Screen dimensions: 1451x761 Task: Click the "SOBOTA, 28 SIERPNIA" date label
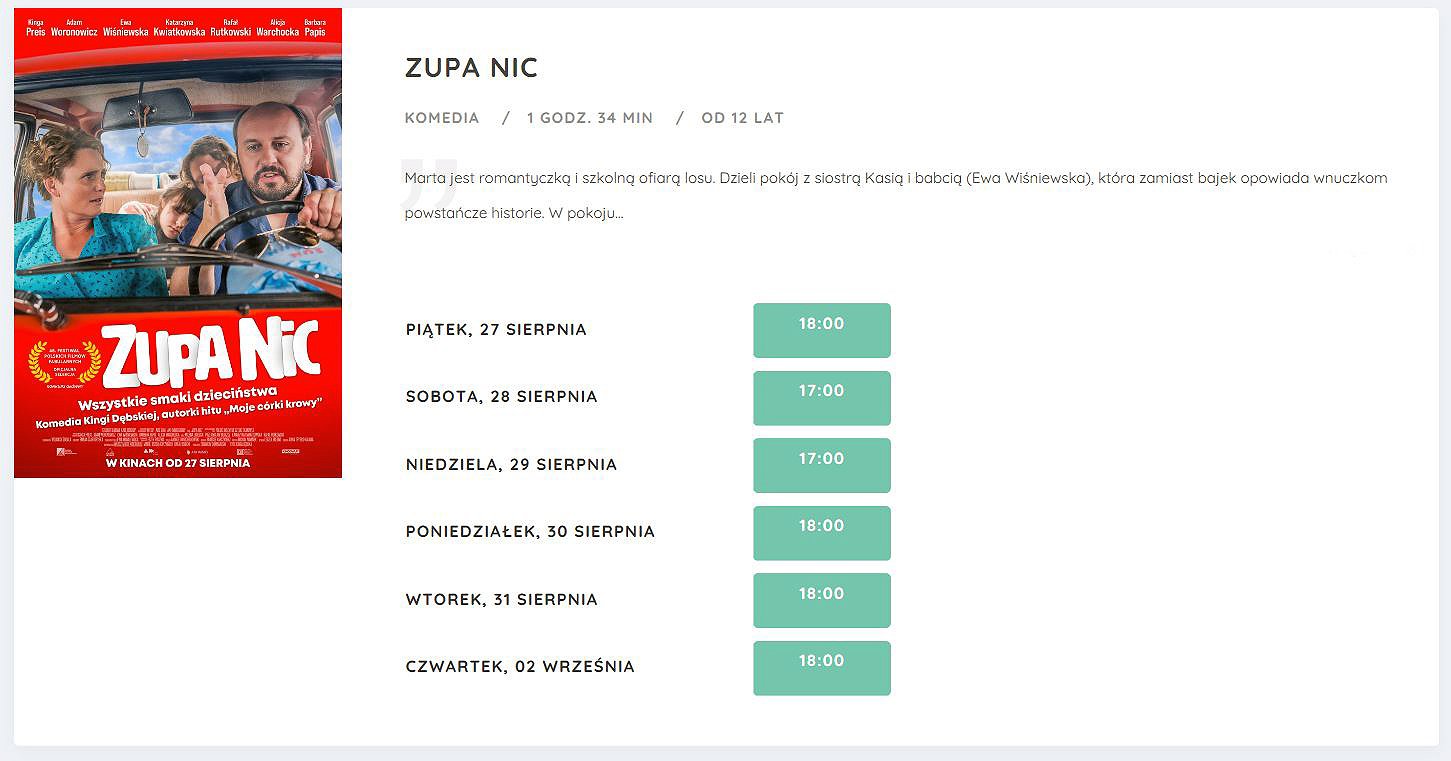coord(502,397)
